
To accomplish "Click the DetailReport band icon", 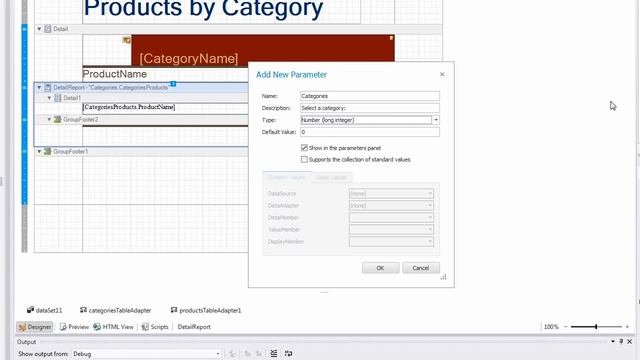I will pos(48,87).
